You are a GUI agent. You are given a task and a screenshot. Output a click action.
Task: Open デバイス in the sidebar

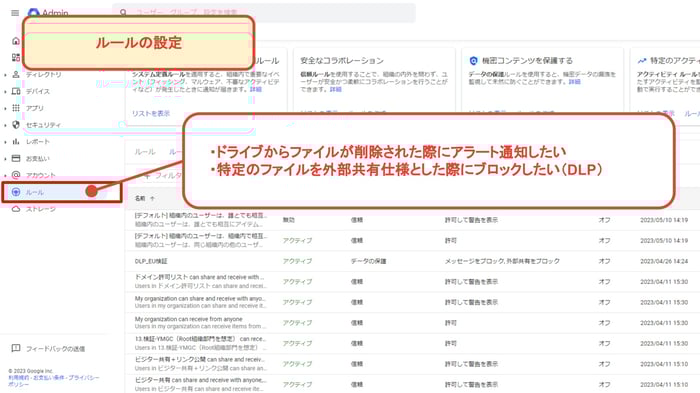click(38, 91)
